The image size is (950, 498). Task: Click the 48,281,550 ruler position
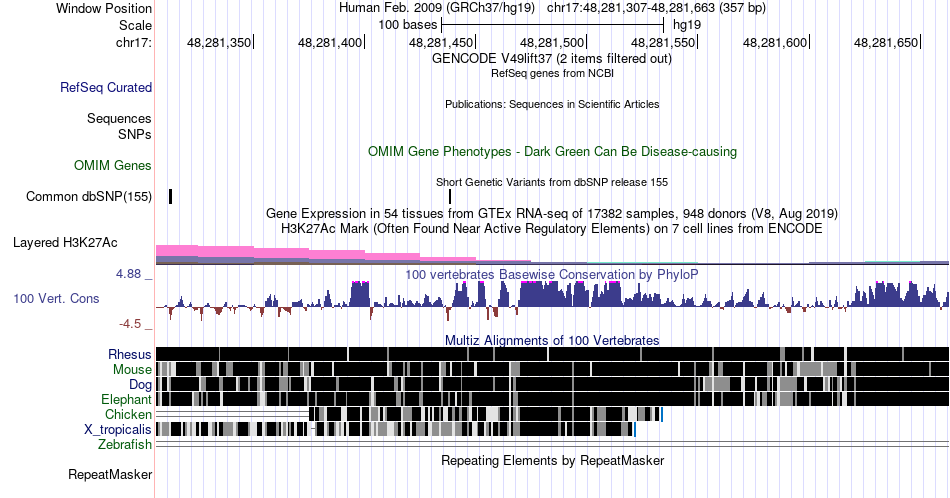[x=663, y=42]
